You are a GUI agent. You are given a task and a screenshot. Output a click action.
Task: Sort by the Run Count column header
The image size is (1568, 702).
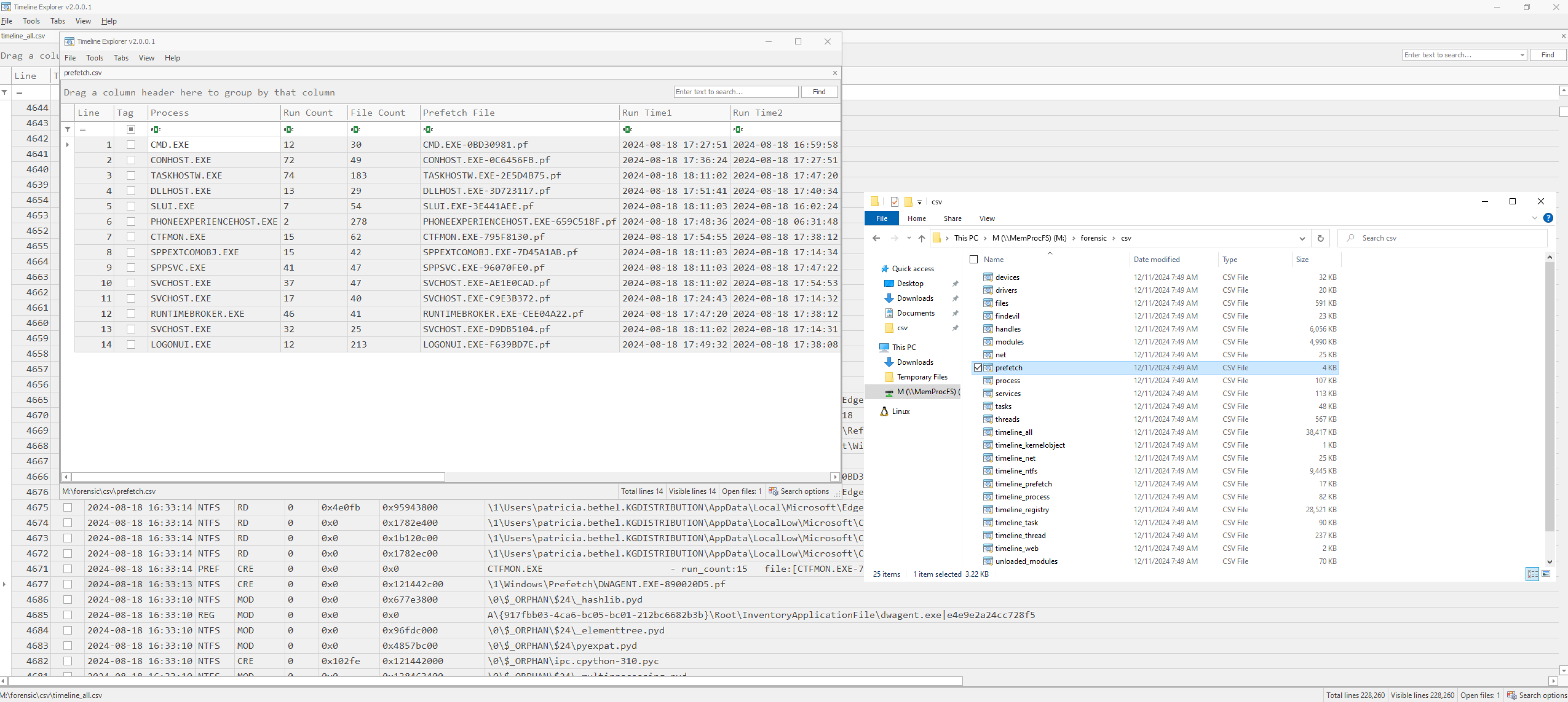(x=308, y=113)
